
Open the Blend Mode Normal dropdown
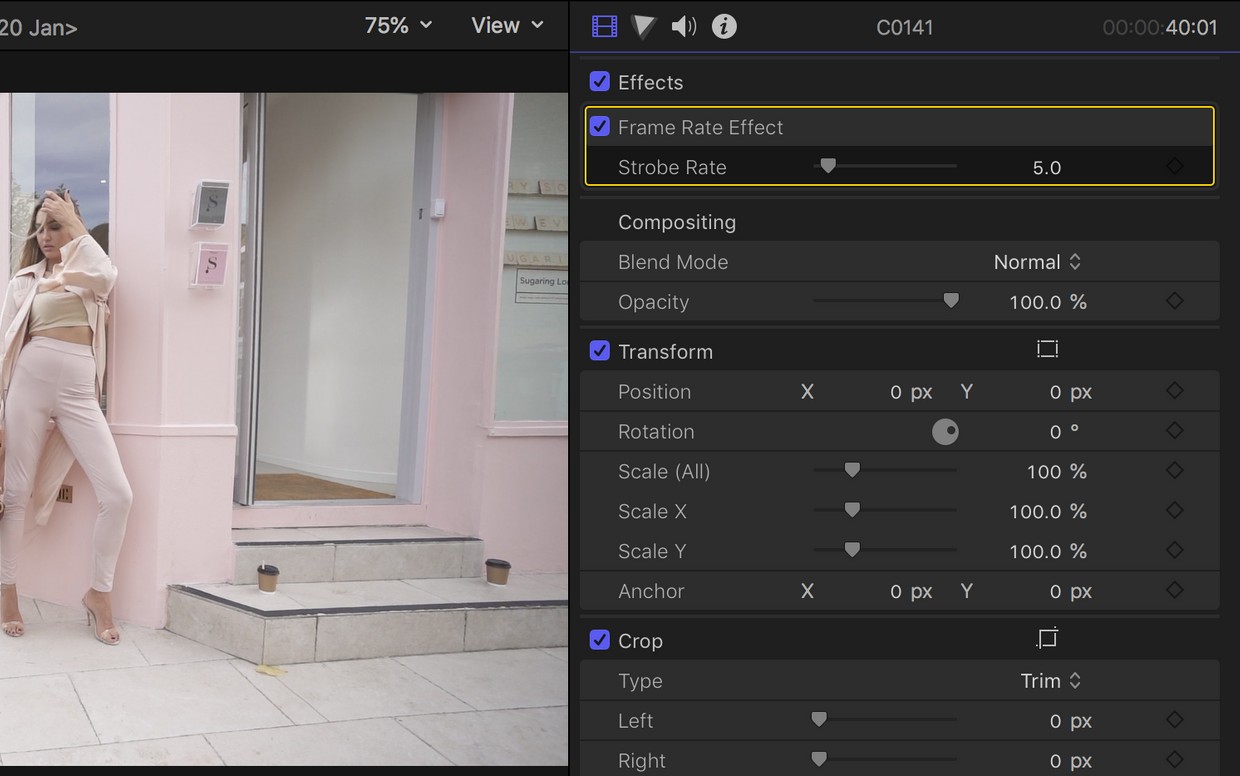(1037, 262)
